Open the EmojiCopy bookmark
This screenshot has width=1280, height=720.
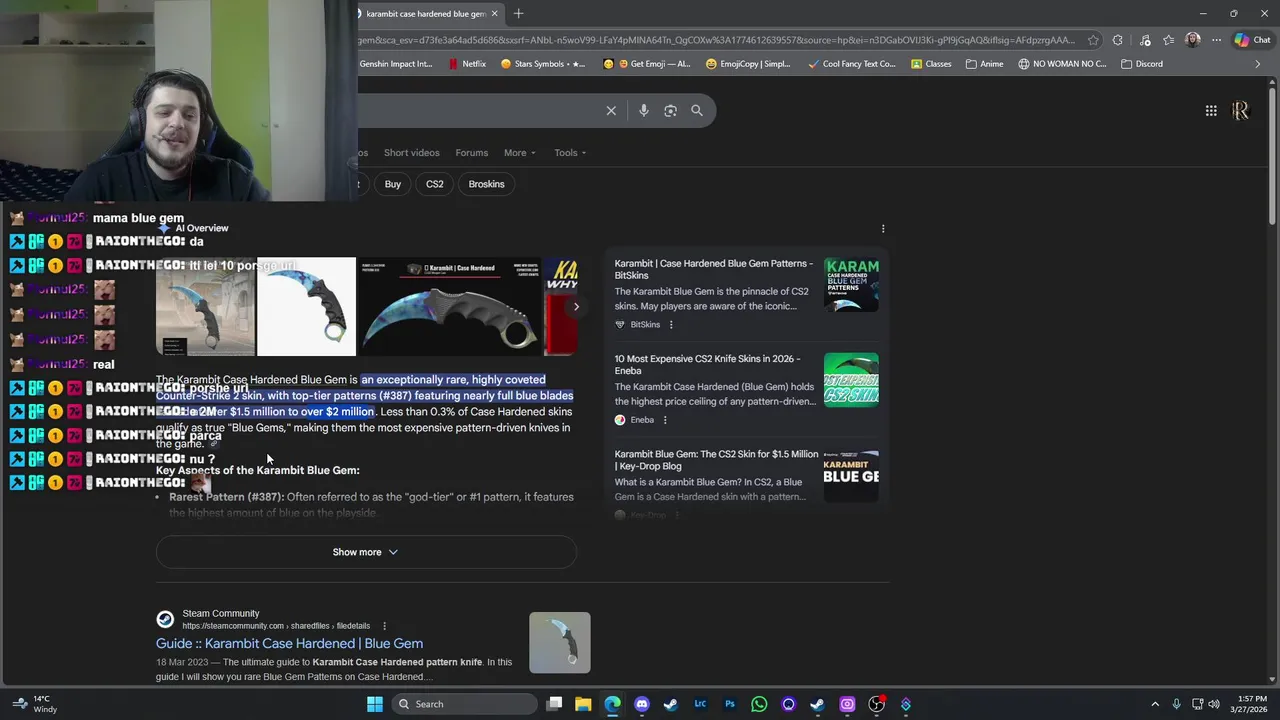748,64
